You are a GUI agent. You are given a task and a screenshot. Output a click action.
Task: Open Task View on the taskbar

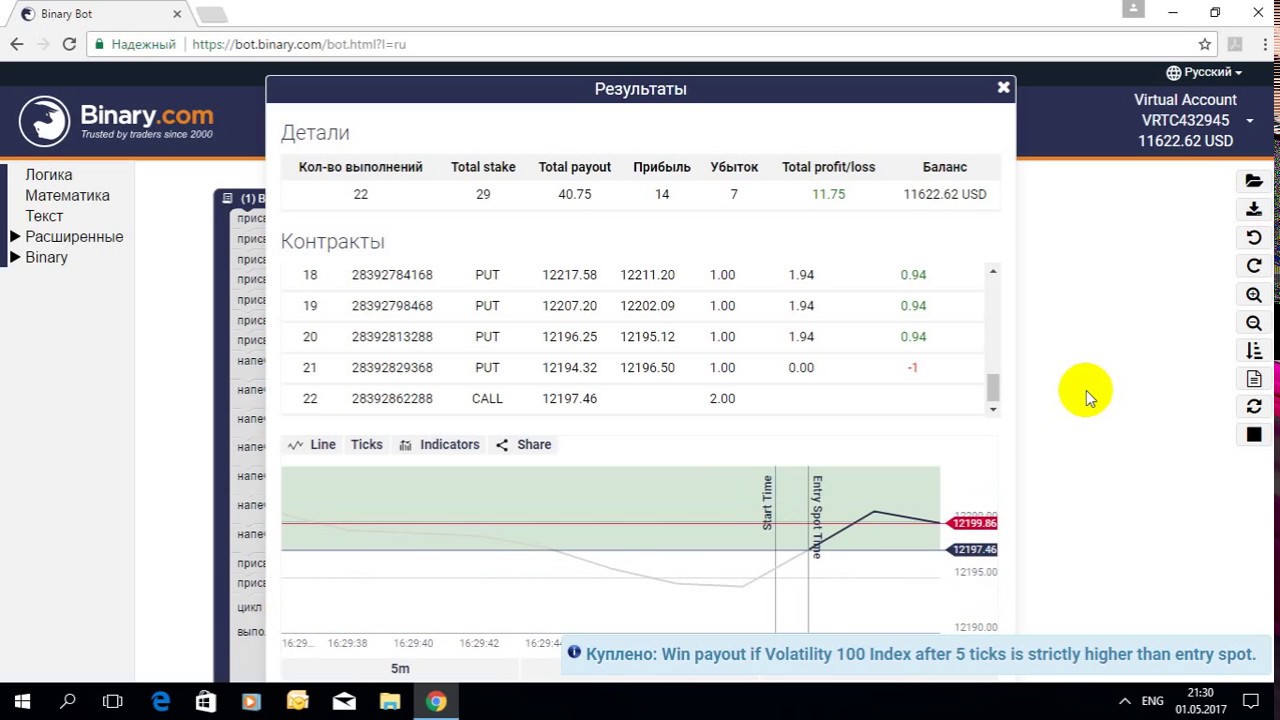[x=113, y=701]
